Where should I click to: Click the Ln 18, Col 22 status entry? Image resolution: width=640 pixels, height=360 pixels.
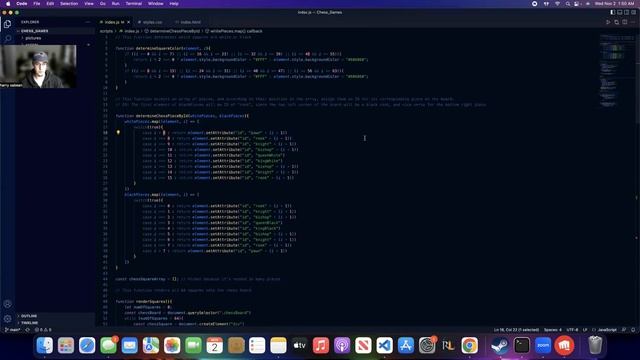[x=516, y=330]
